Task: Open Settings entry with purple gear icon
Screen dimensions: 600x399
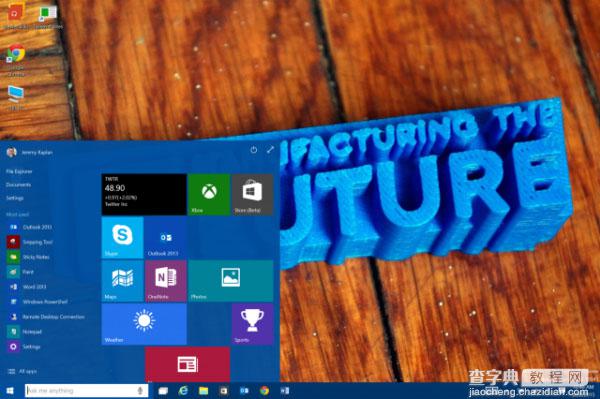Action: coord(24,347)
